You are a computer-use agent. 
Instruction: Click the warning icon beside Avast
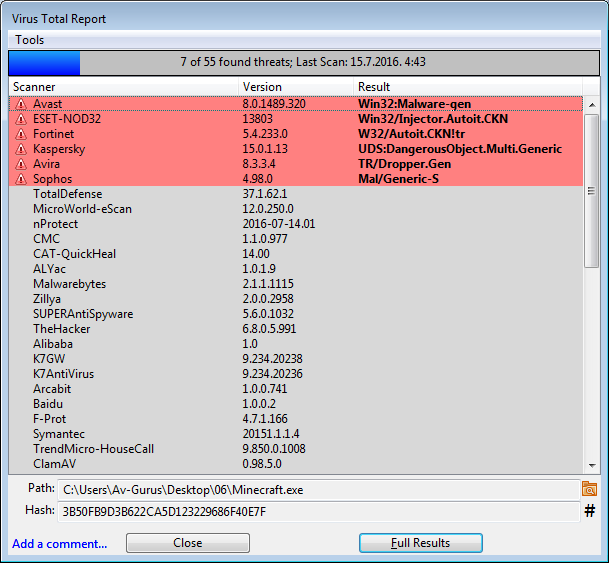coord(21,104)
